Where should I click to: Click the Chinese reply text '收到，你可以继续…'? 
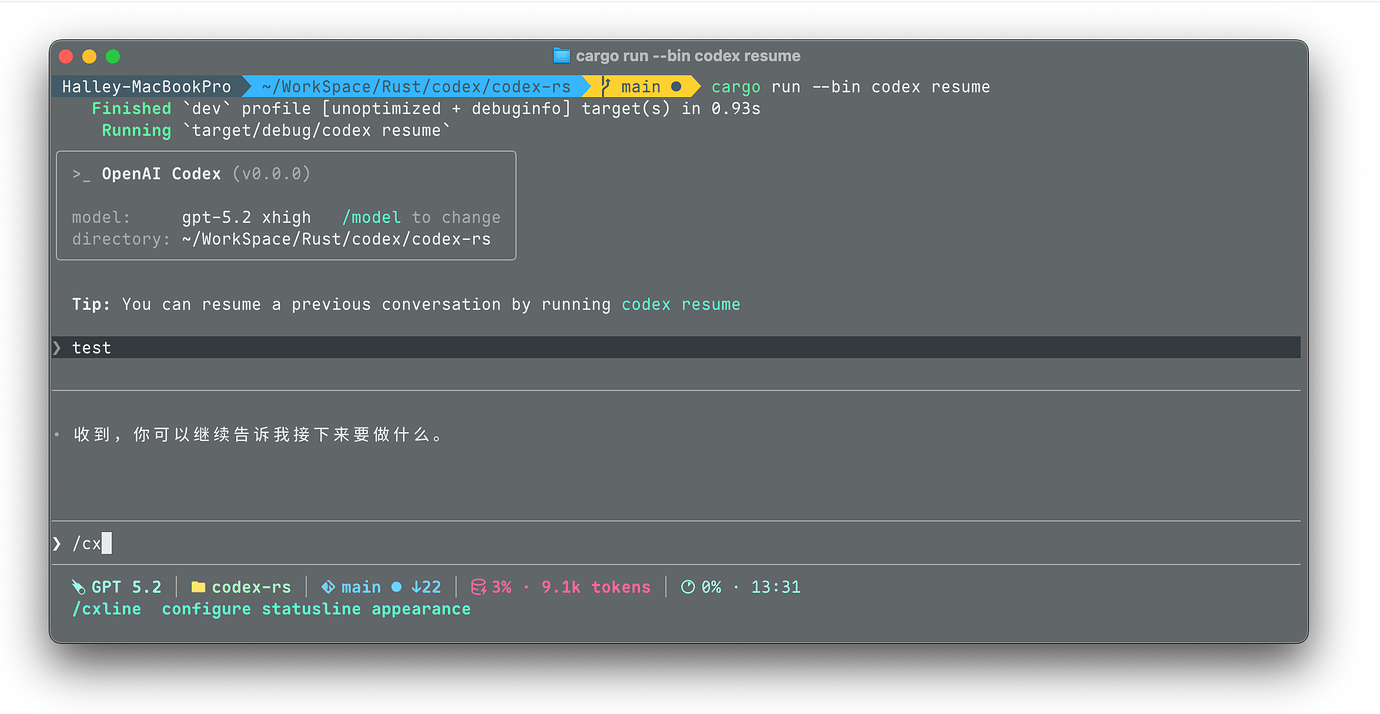click(259, 435)
